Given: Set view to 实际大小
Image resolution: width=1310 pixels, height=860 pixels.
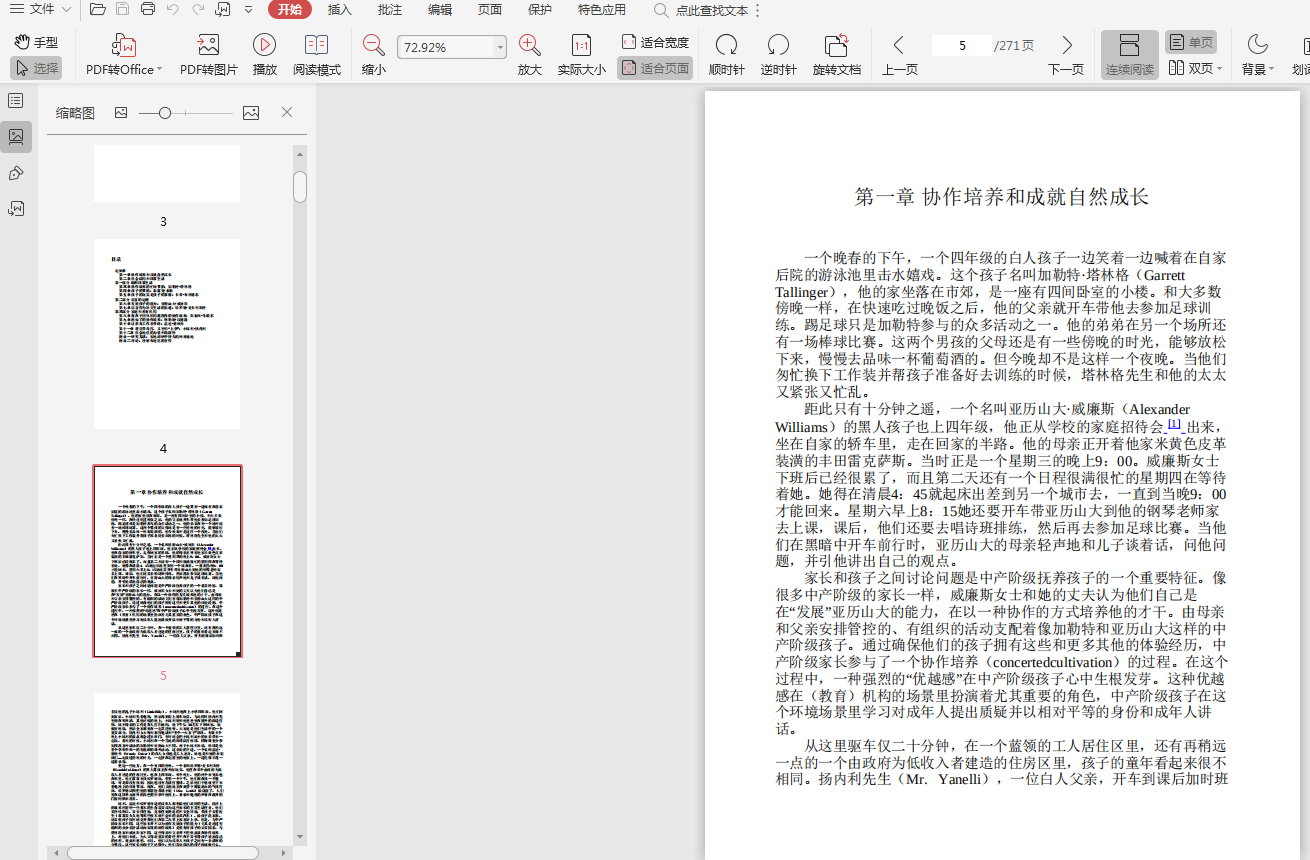Looking at the screenshot, I should click(x=581, y=46).
